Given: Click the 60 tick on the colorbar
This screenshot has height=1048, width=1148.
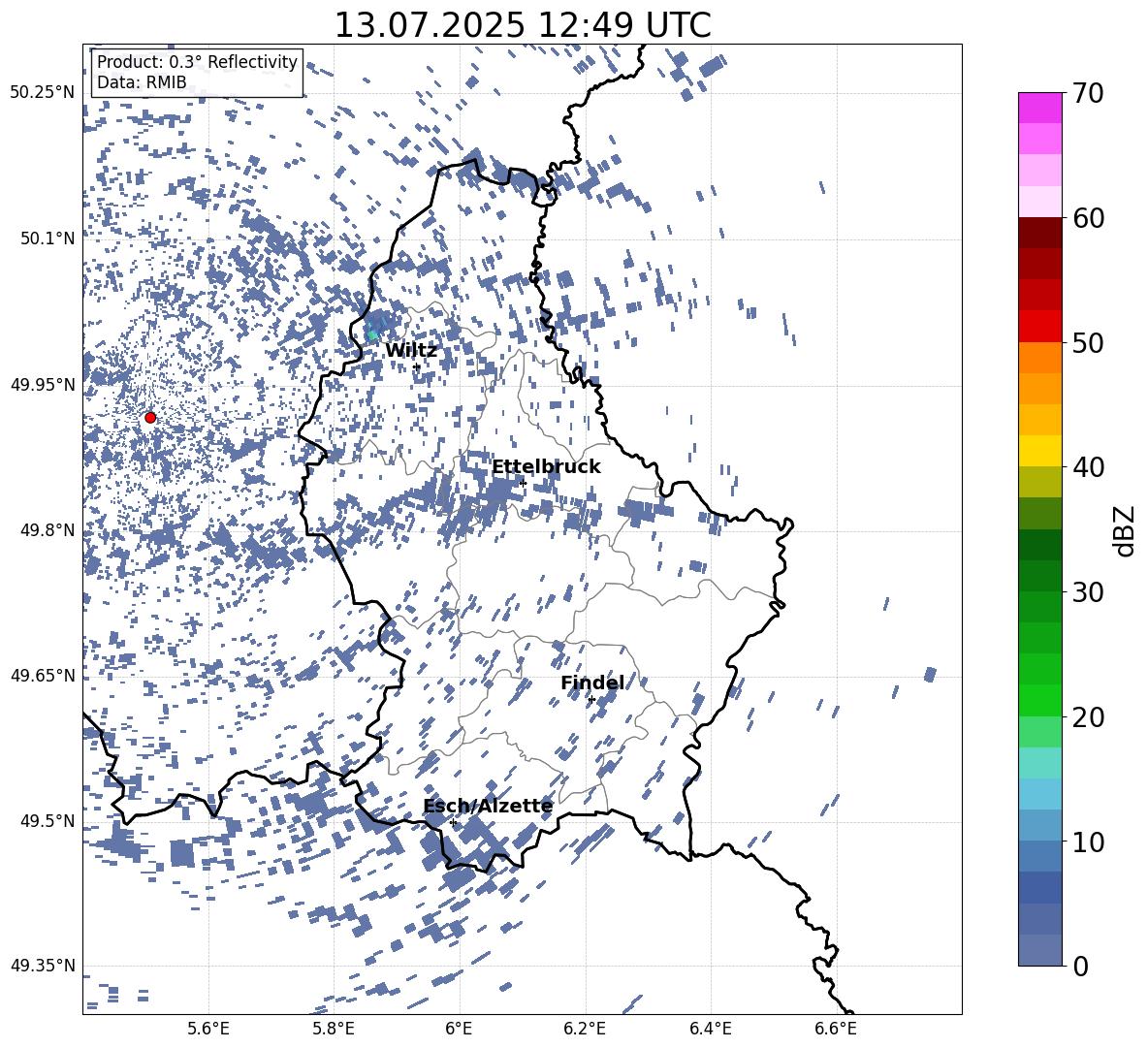Looking at the screenshot, I should 1088,218.
